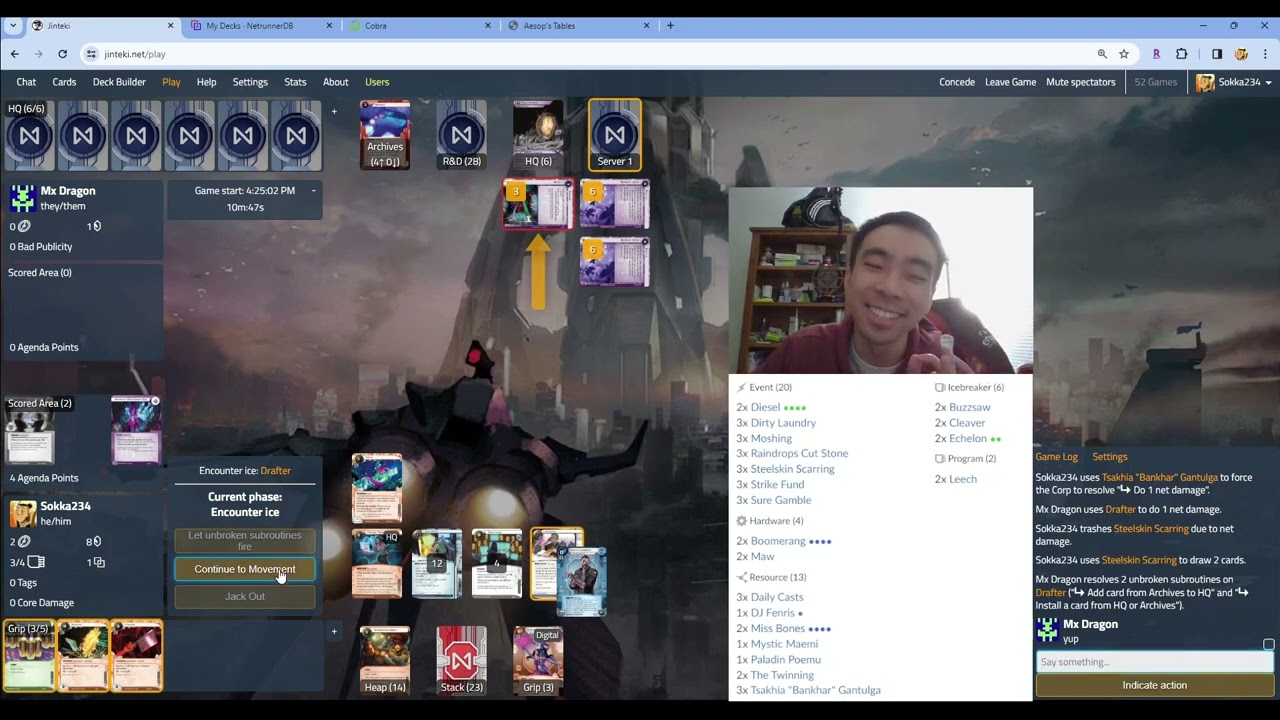This screenshot has height=720, width=1280.
Task: Open Help in the navigation bar
Action: coord(206,82)
